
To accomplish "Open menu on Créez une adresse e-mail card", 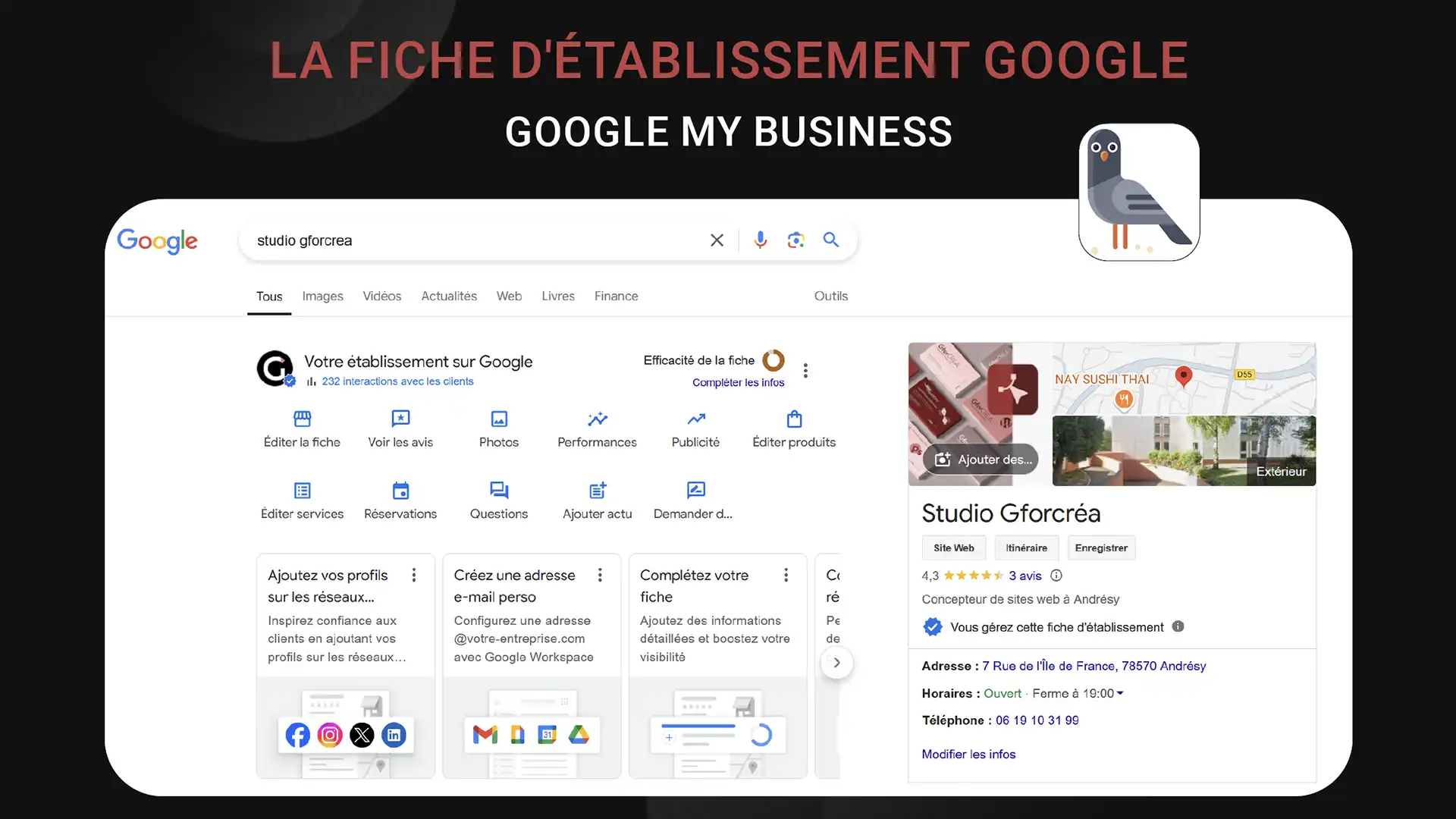I will click(x=600, y=576).
